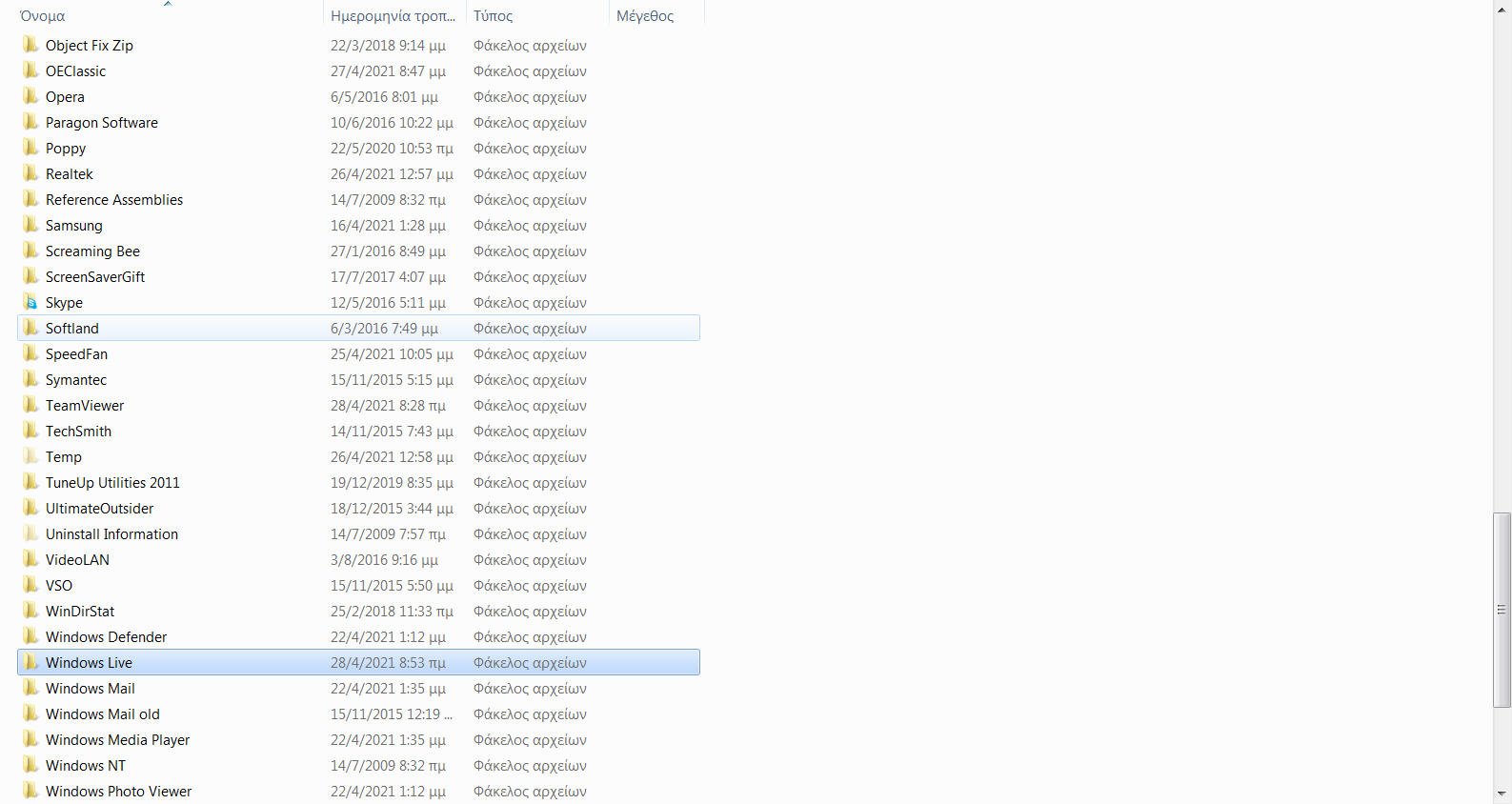Click the vertical scrollbar thumb
Viewport: 1512px width, 804px height.
[1502, 610]
